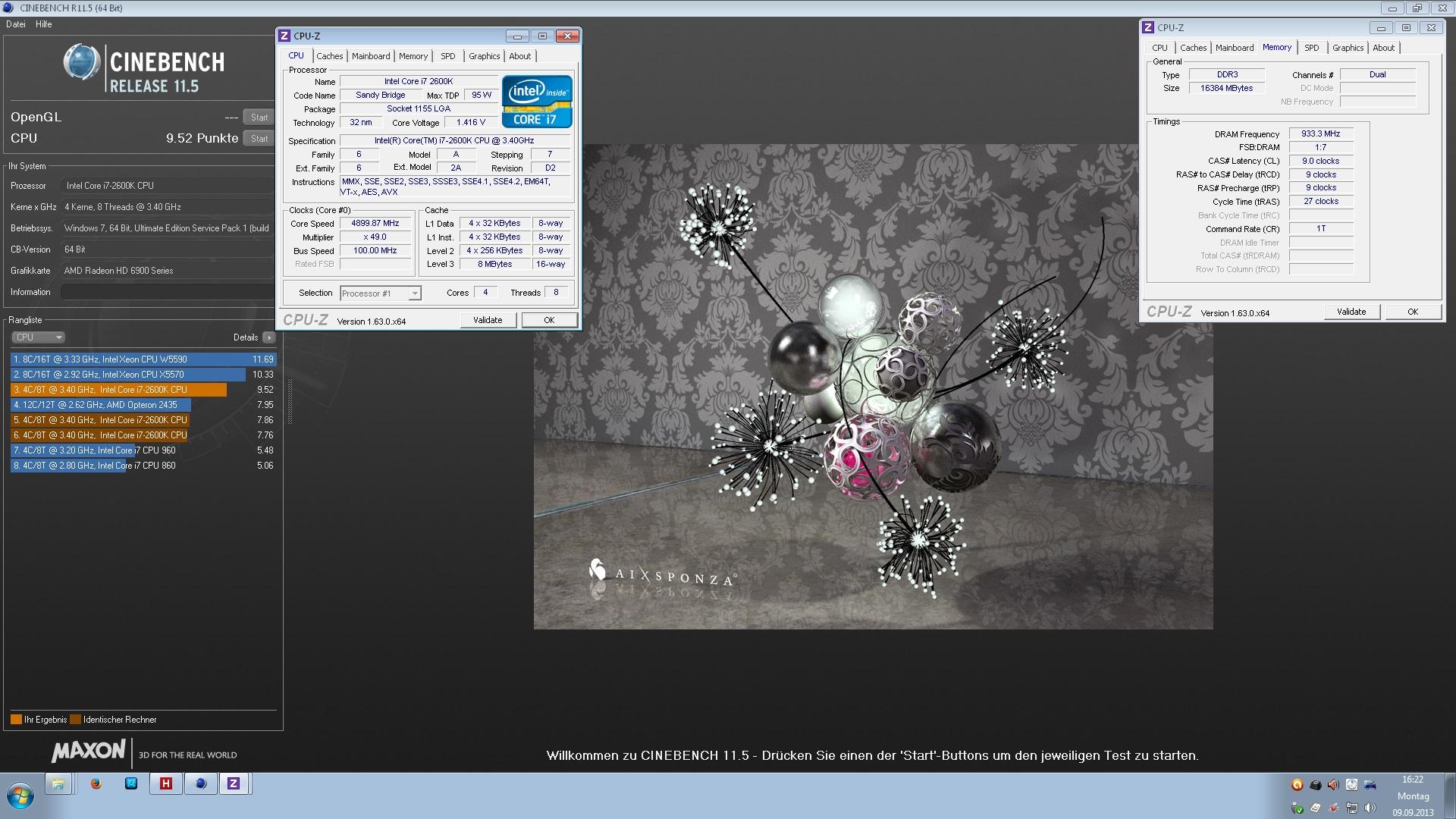Click the Ihr Ergebnis orange legend swatch
1456x819 pixels.
pos(16,720)
